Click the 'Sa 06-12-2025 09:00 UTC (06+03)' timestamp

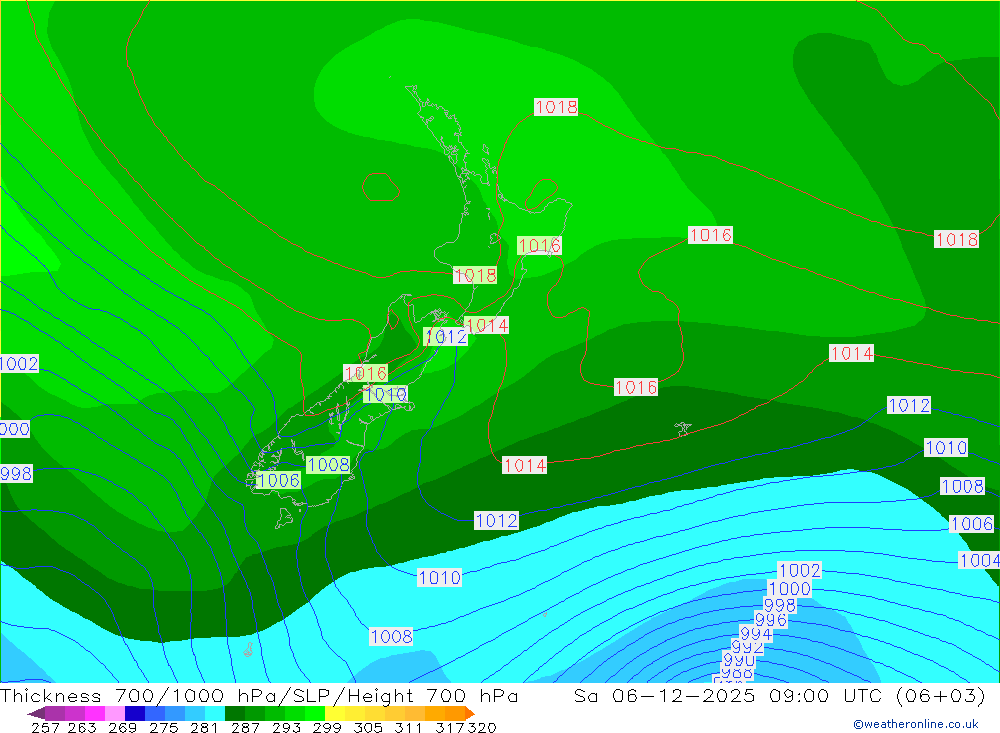(780, 695)
